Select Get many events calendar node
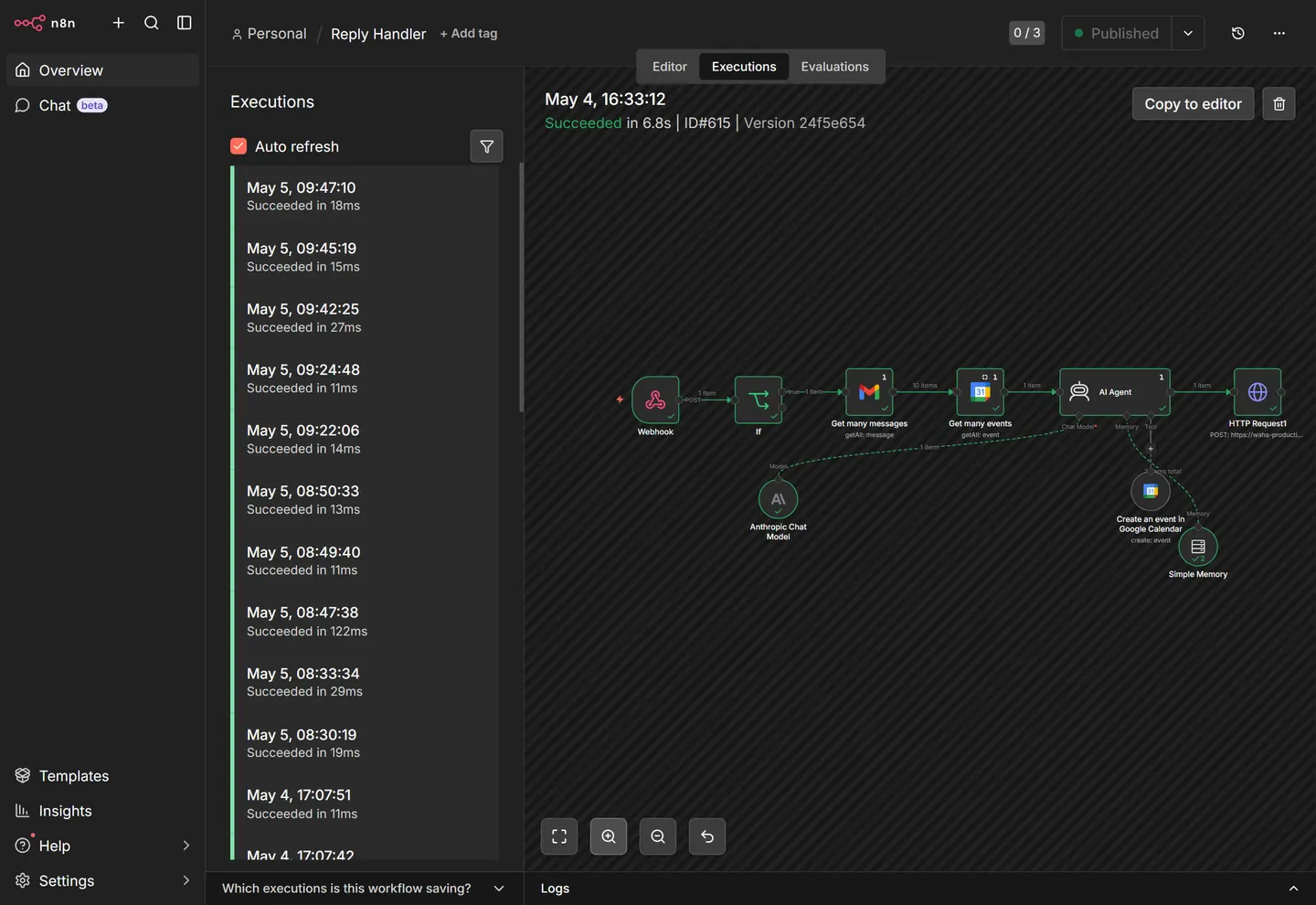This screenshot has width=1316, height=905. pyautogui.click(x=980, y=392)
